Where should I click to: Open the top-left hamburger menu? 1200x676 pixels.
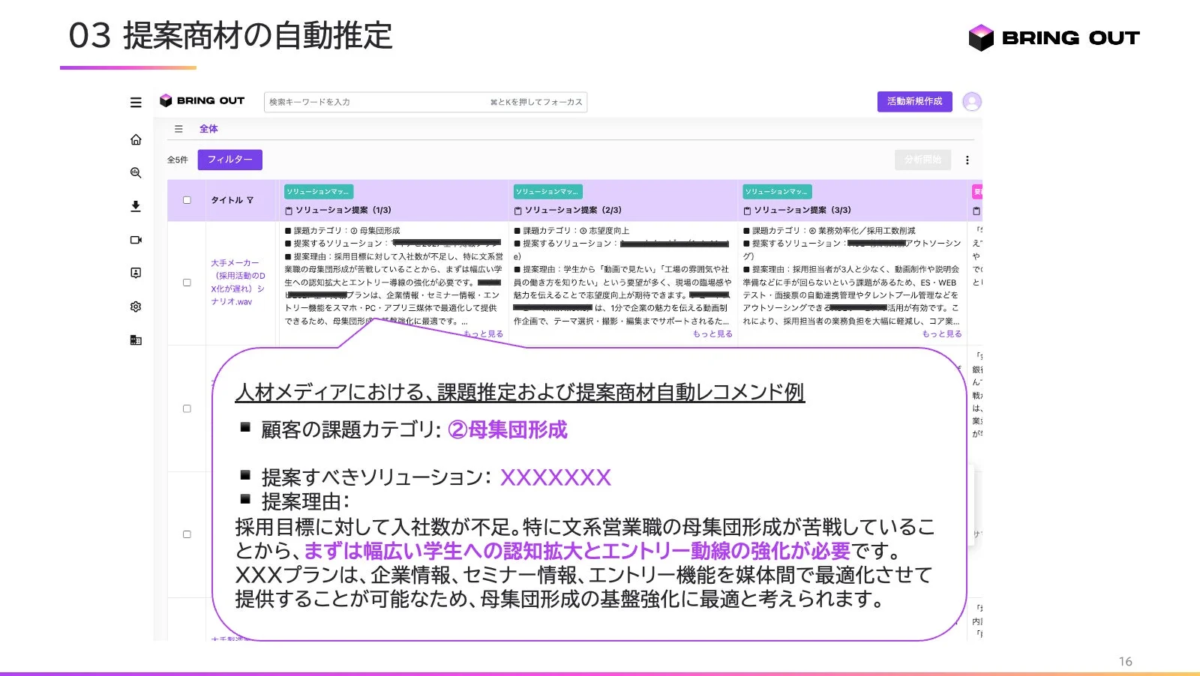click(x=134, y=101)
